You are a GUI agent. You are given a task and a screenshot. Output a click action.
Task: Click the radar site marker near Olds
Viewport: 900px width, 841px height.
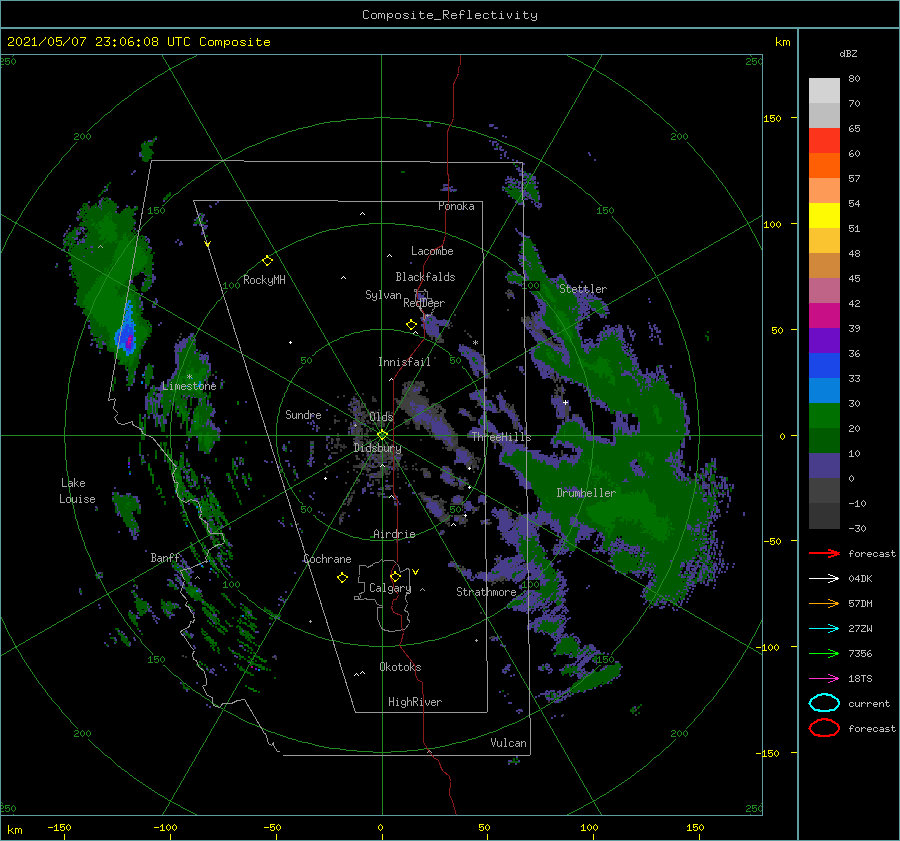coord(382,435)
